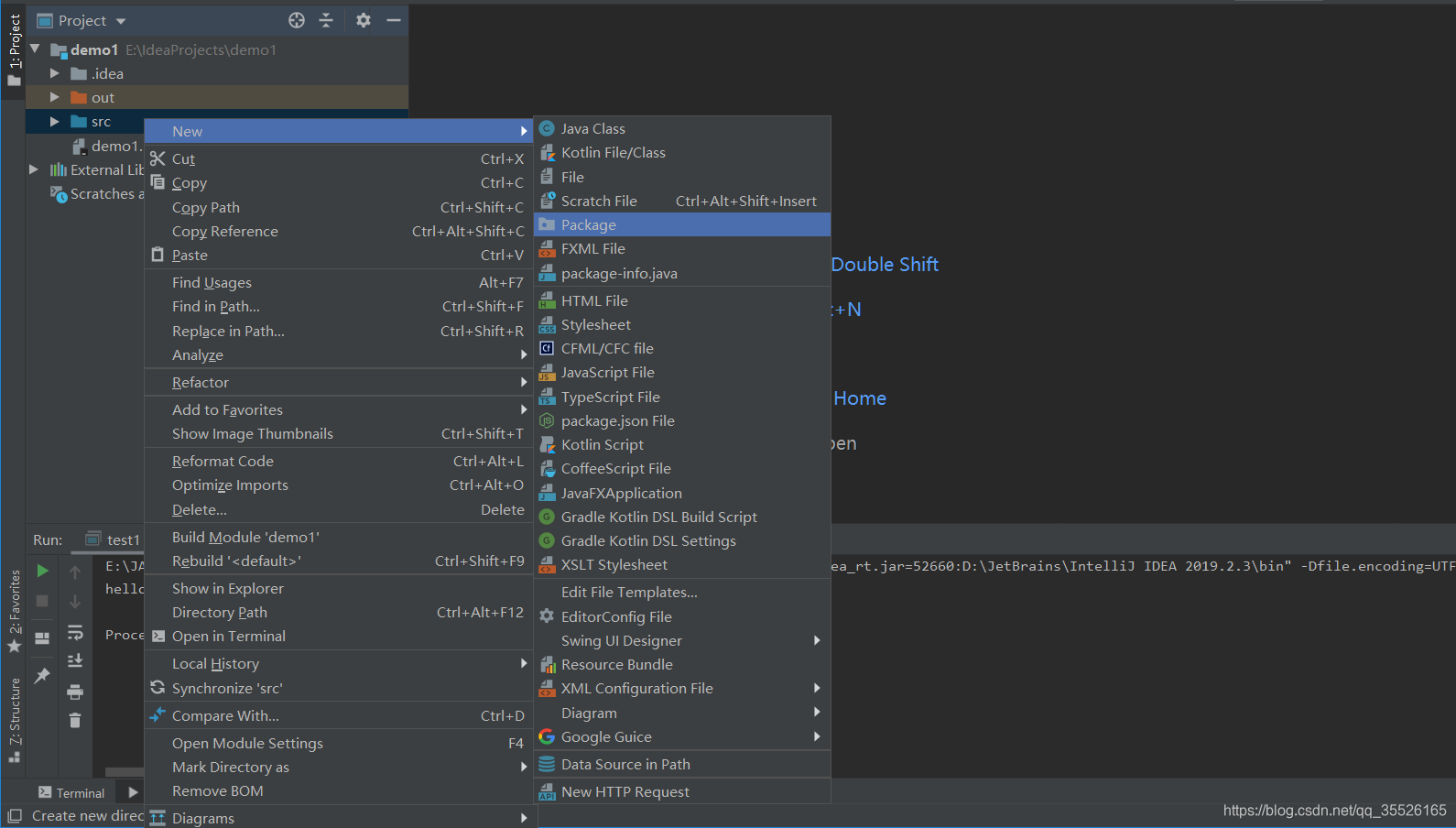
Task: Choose Reformat Code
Action: coord(339,461)
